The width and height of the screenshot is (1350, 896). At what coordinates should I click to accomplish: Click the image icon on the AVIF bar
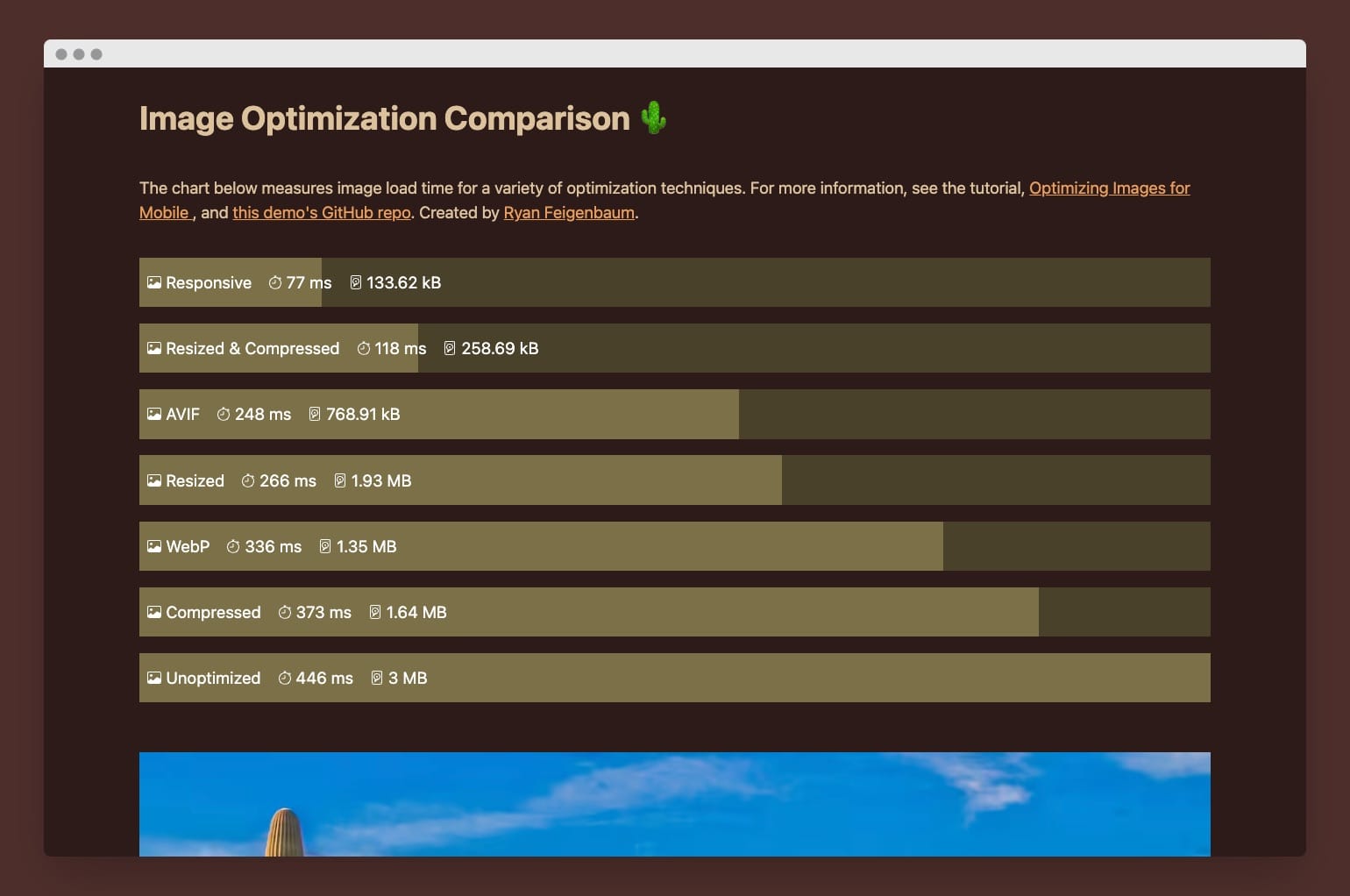click(x=153, y=414)
